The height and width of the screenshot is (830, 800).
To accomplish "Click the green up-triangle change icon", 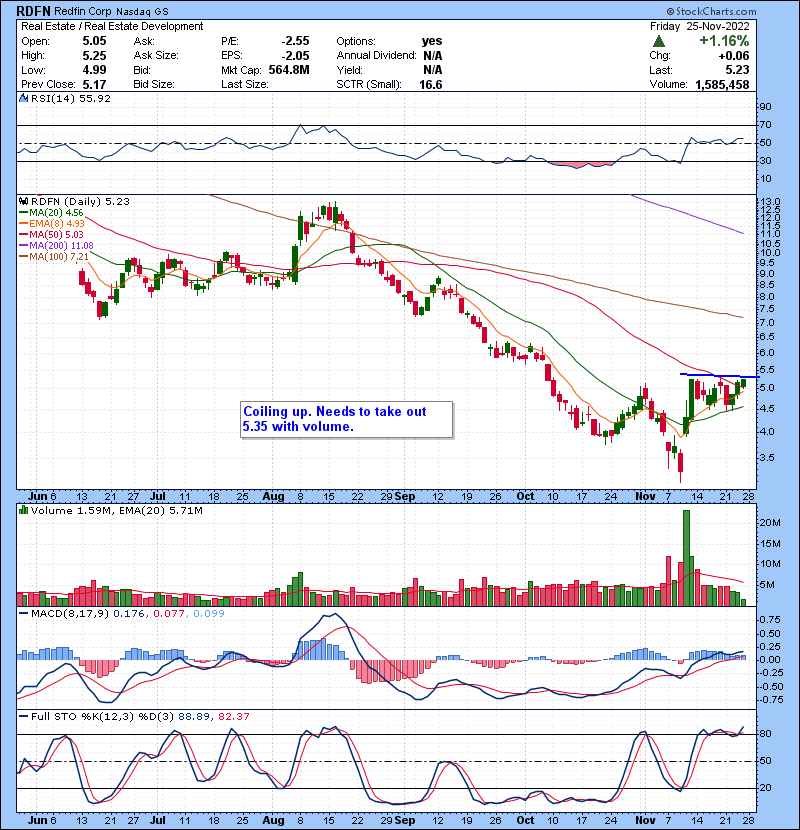I will (659, 41).
